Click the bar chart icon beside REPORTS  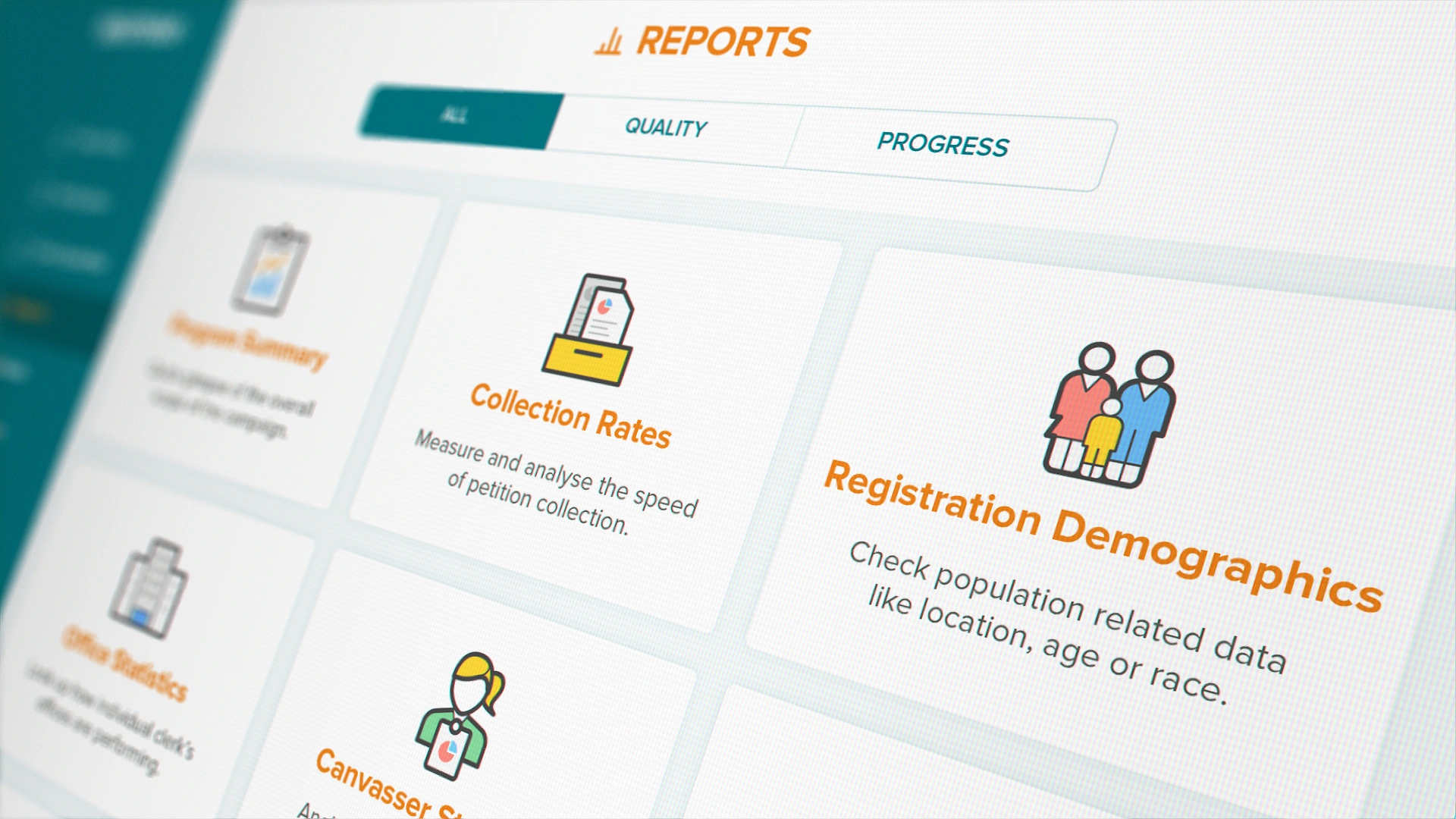click(608, 42)
